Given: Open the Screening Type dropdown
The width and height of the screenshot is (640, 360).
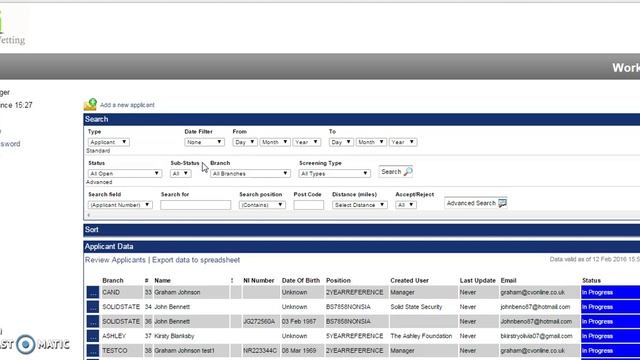Looking at the screenshot, I should 335,173.
